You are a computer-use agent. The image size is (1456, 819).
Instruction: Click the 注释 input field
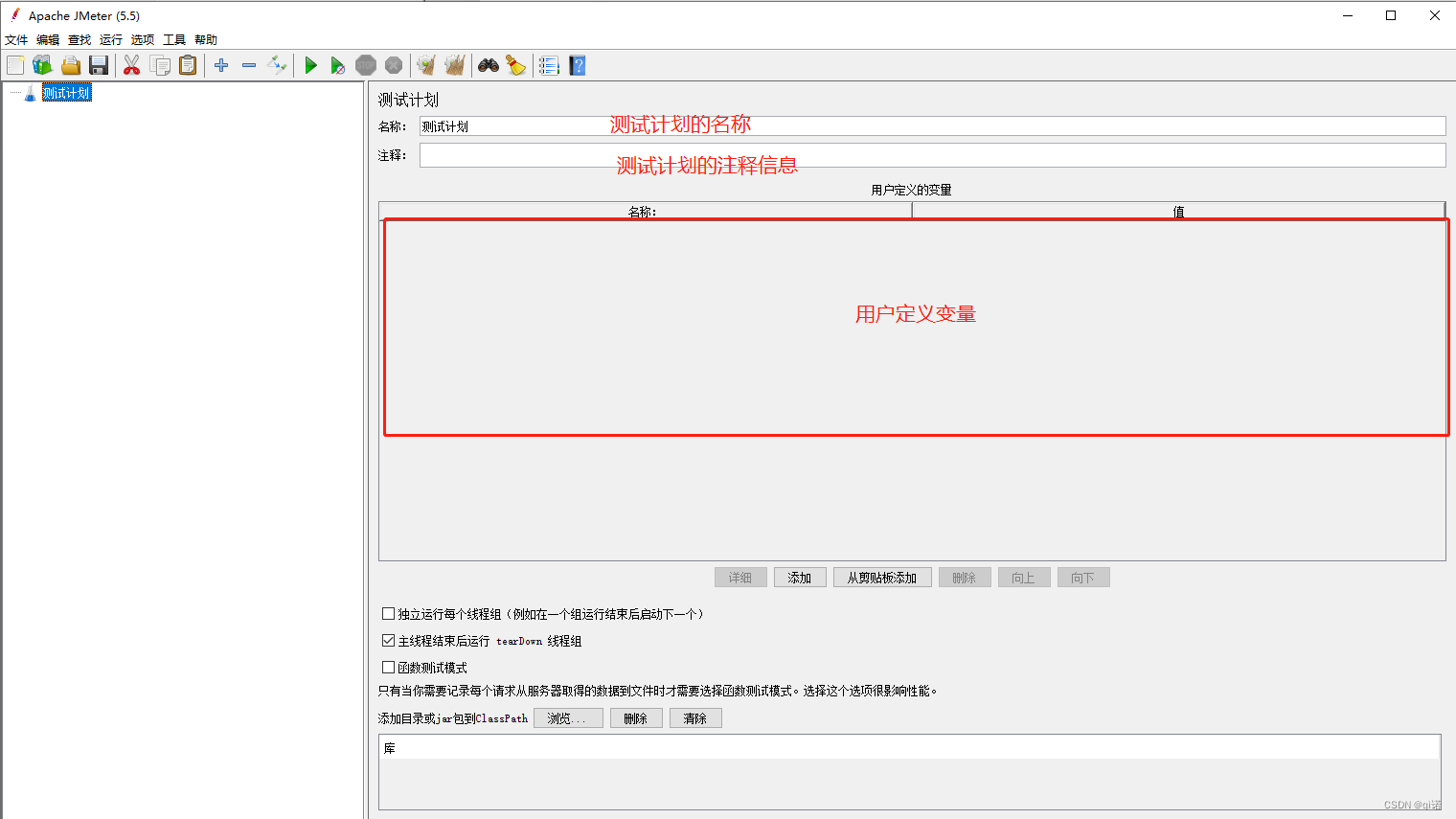pos(932,155)
